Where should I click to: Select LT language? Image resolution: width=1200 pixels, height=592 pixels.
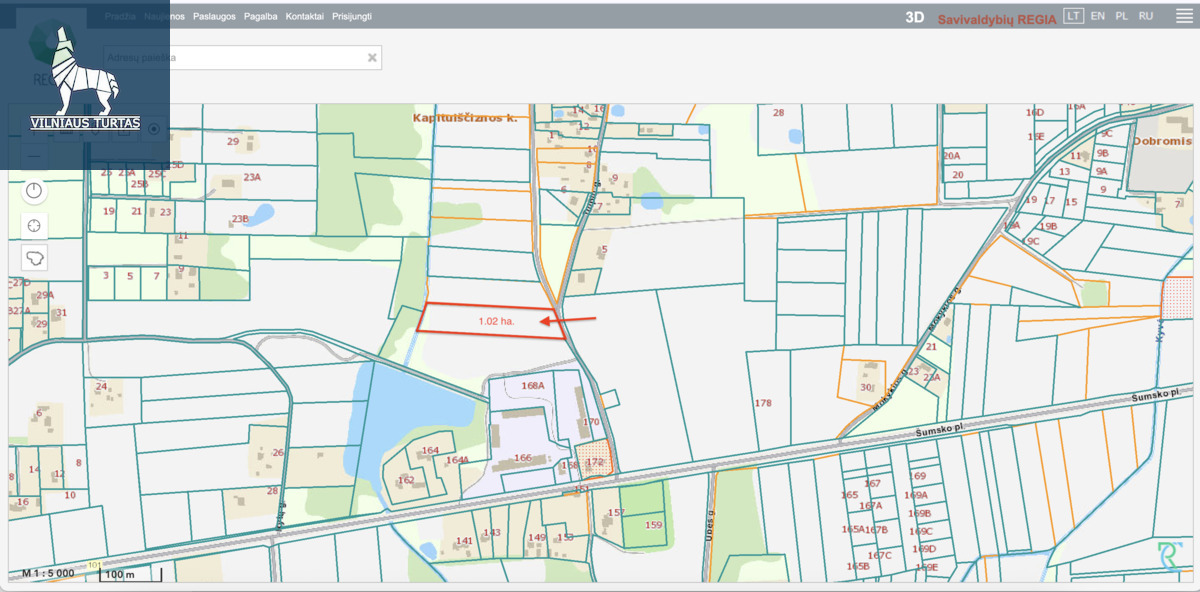coord(1073,16)
